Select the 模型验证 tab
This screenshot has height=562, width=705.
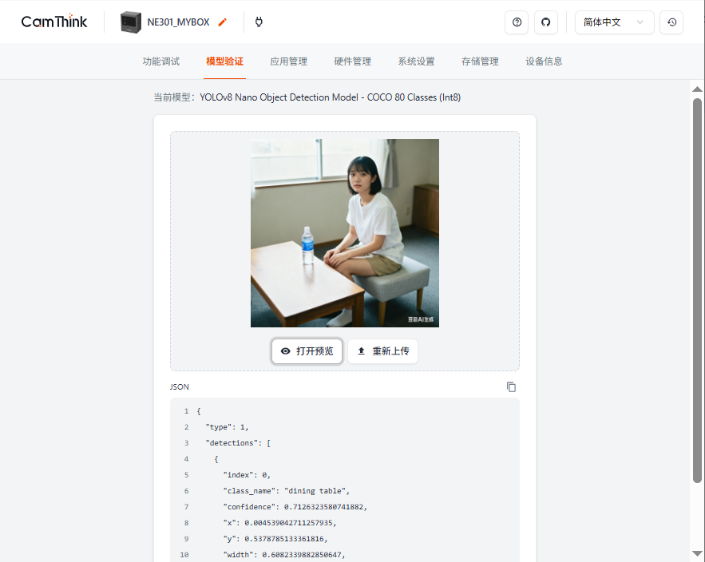point(225,62)
